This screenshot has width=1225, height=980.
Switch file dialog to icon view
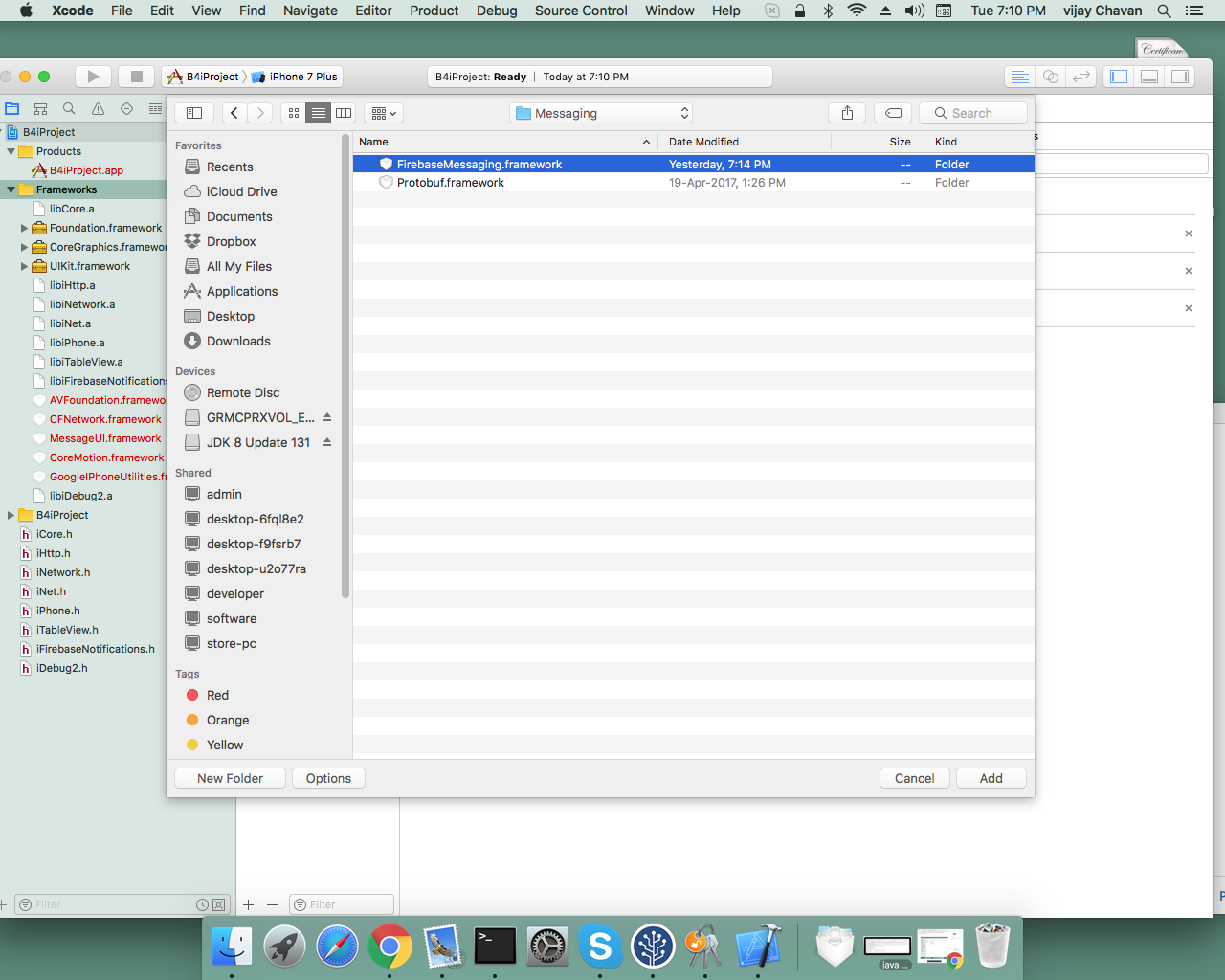(x=294, y=113)
